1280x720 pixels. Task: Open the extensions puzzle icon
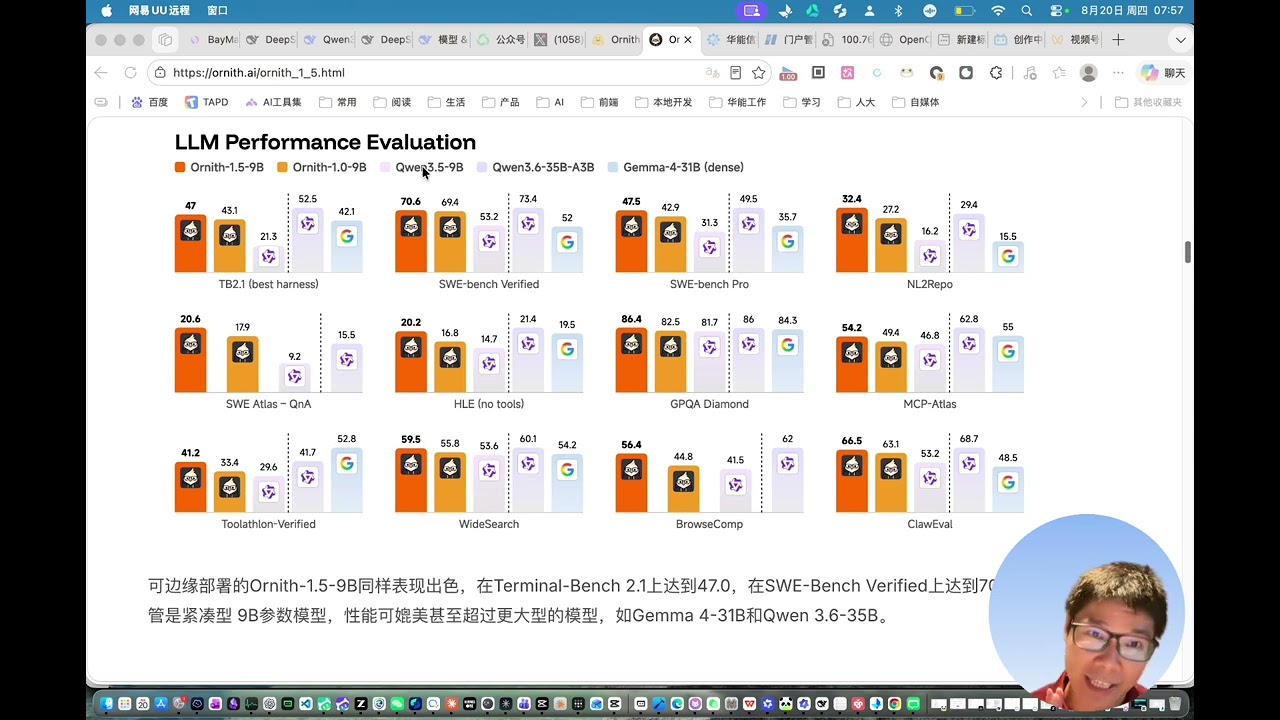pos(996,73)
